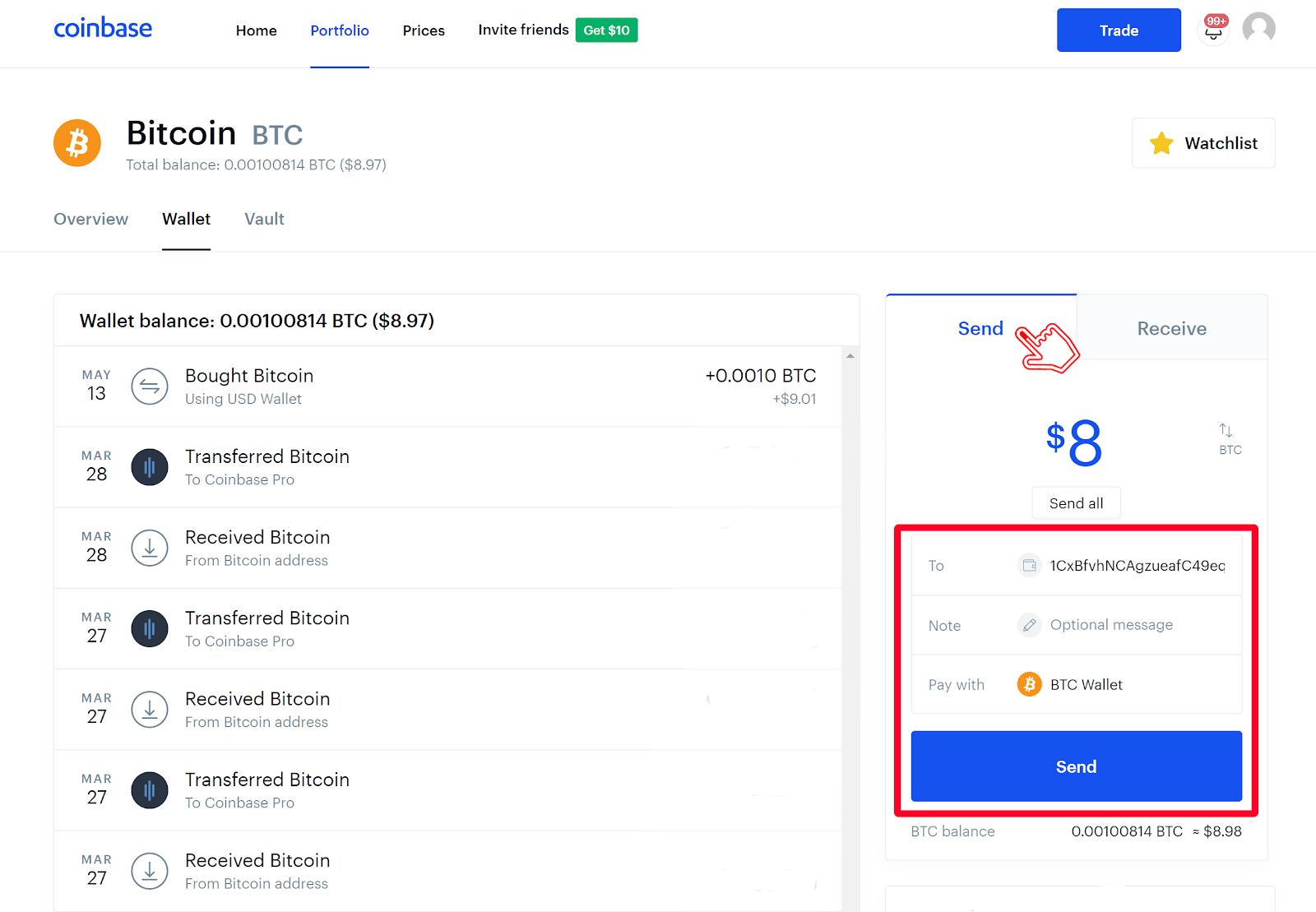1316x912 pixels.
Task: Click the pencil icon in the Note field
Action: tap(1029, 625)
